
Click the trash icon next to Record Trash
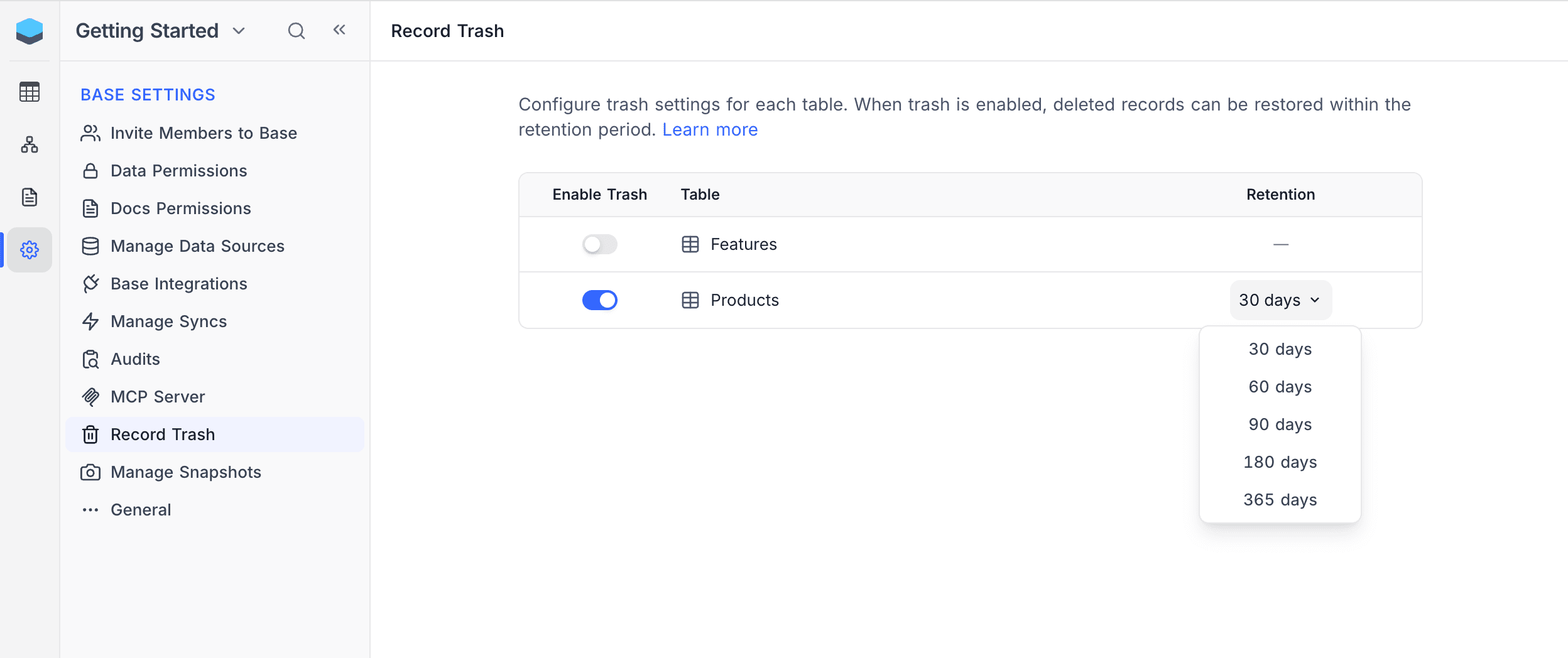click(x=91, y=434)
